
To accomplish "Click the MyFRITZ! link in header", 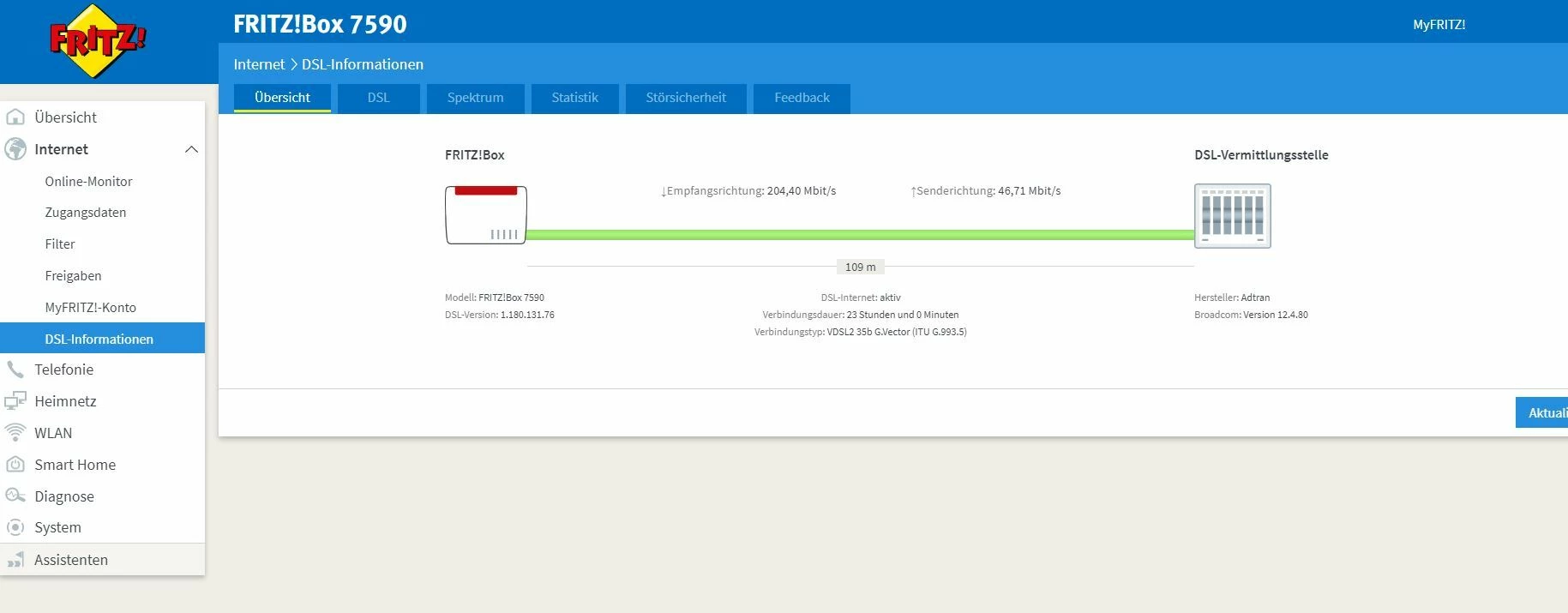I will click(x=1439, y=25).
